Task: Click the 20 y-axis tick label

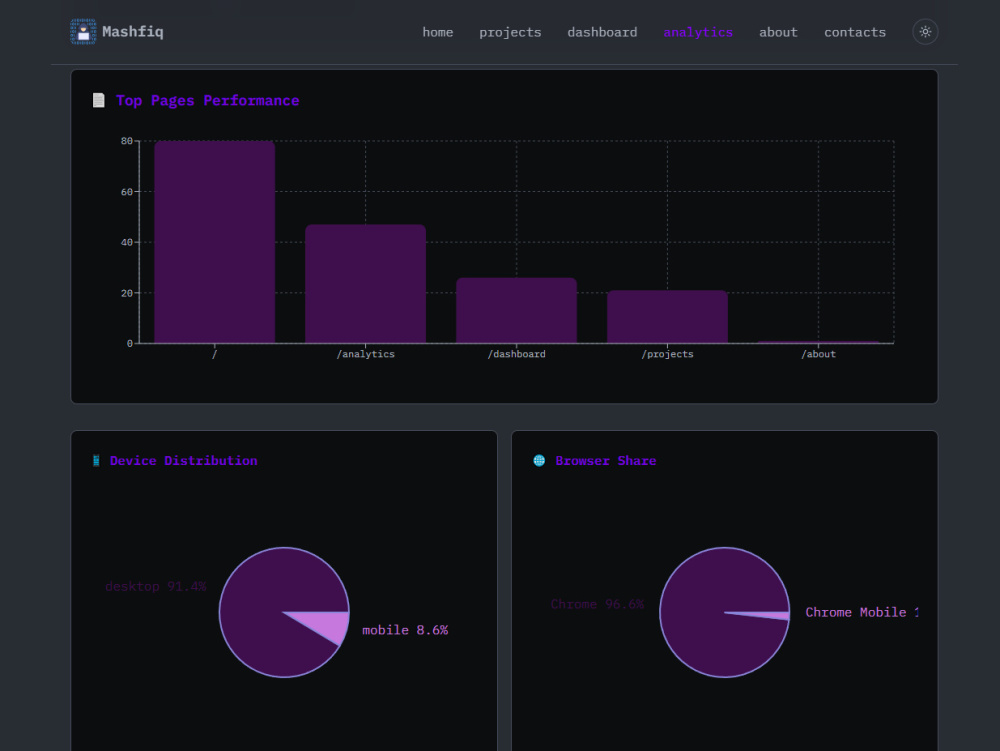Action: point(127,293)
